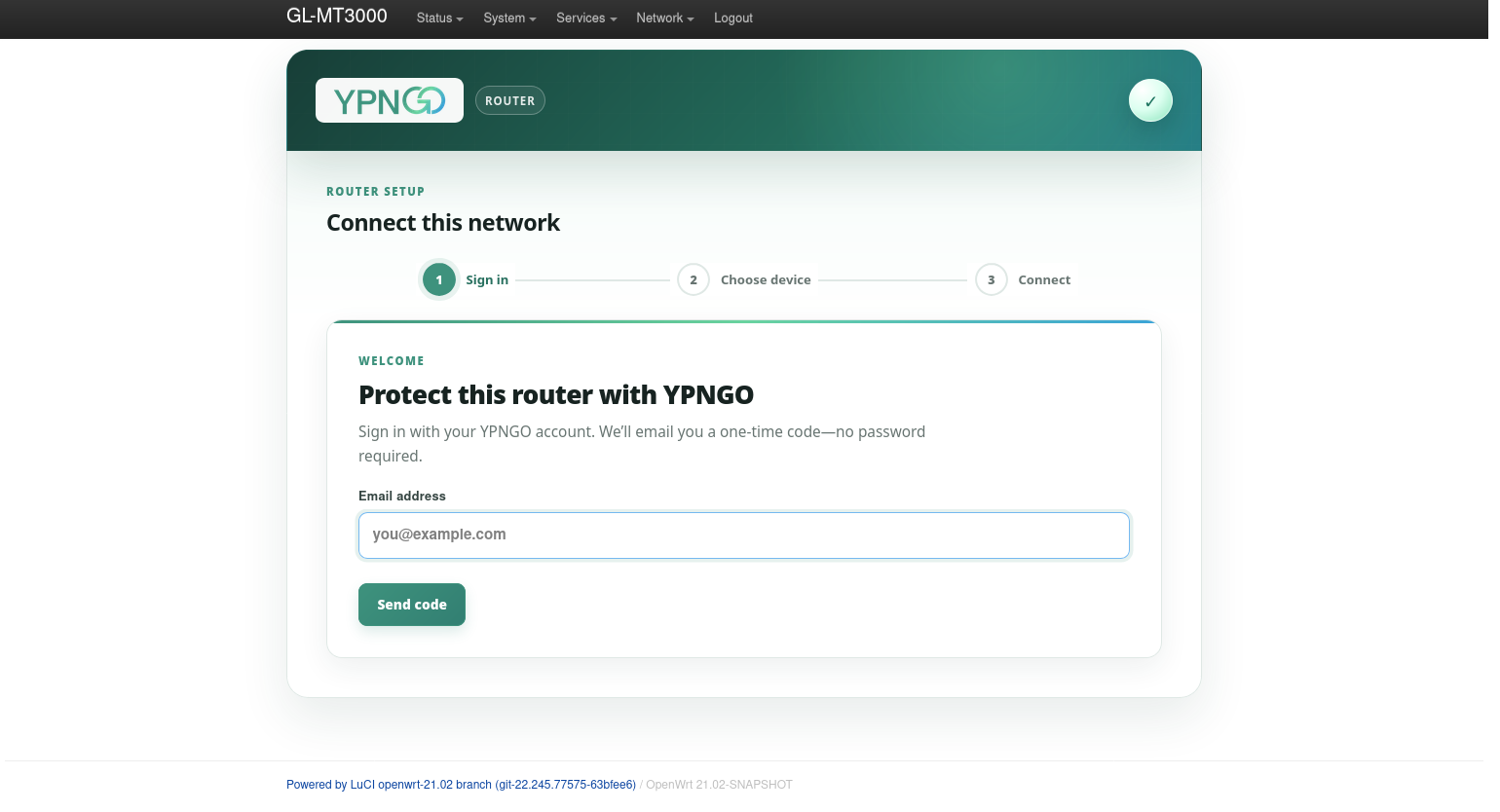
Task: Click the YPNGO logo
Action: [390, 100]
